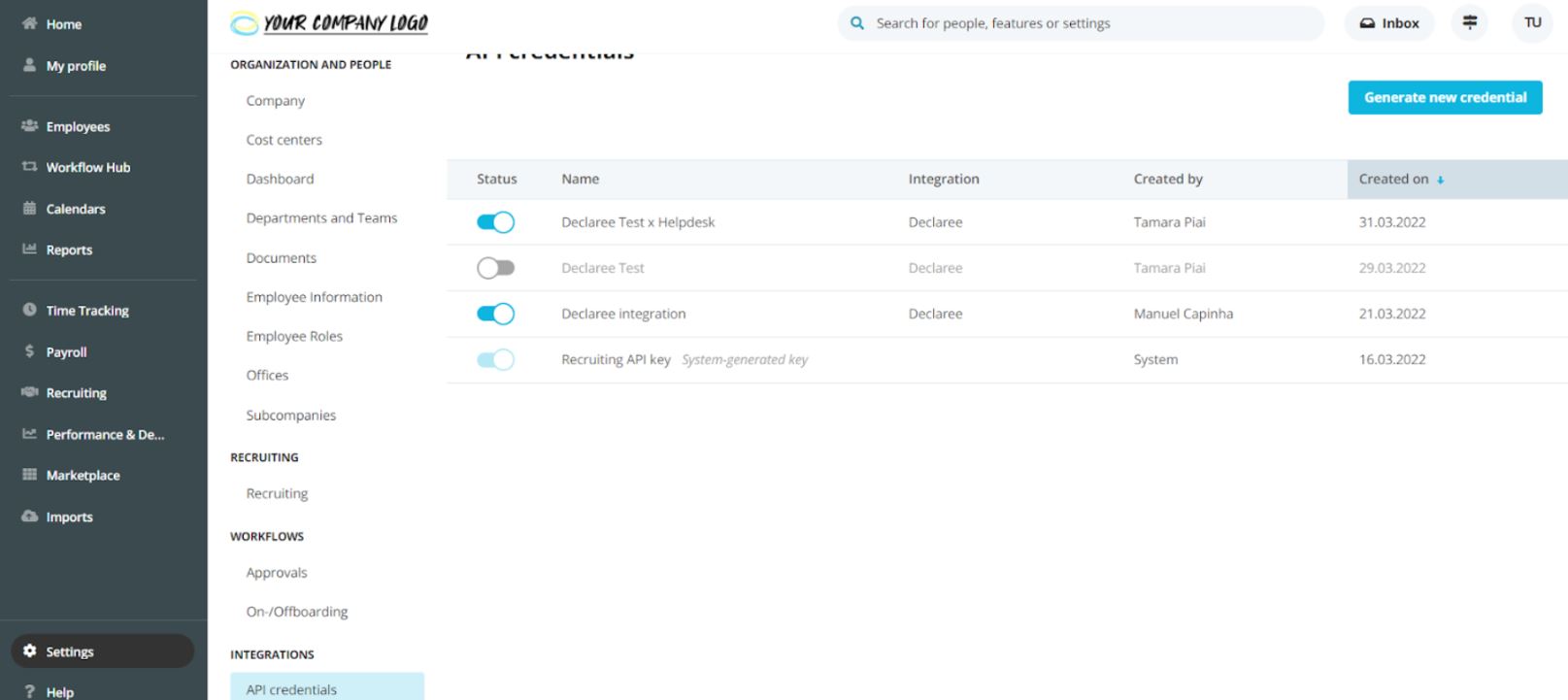
Task: Click Generate new credential button
Action: (1445, 97)
